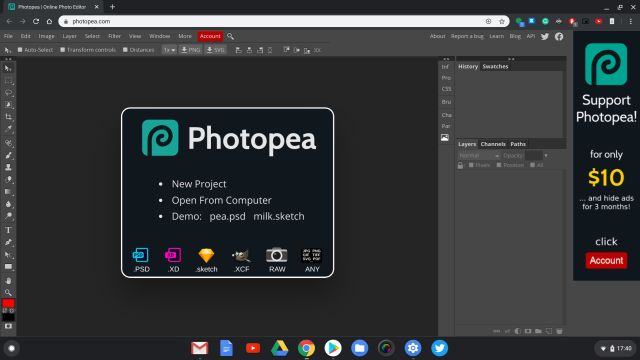Open the Files app from the shelf
This screenshot has width=640, height=360.
pyautogui.click(x=360, y=348)
